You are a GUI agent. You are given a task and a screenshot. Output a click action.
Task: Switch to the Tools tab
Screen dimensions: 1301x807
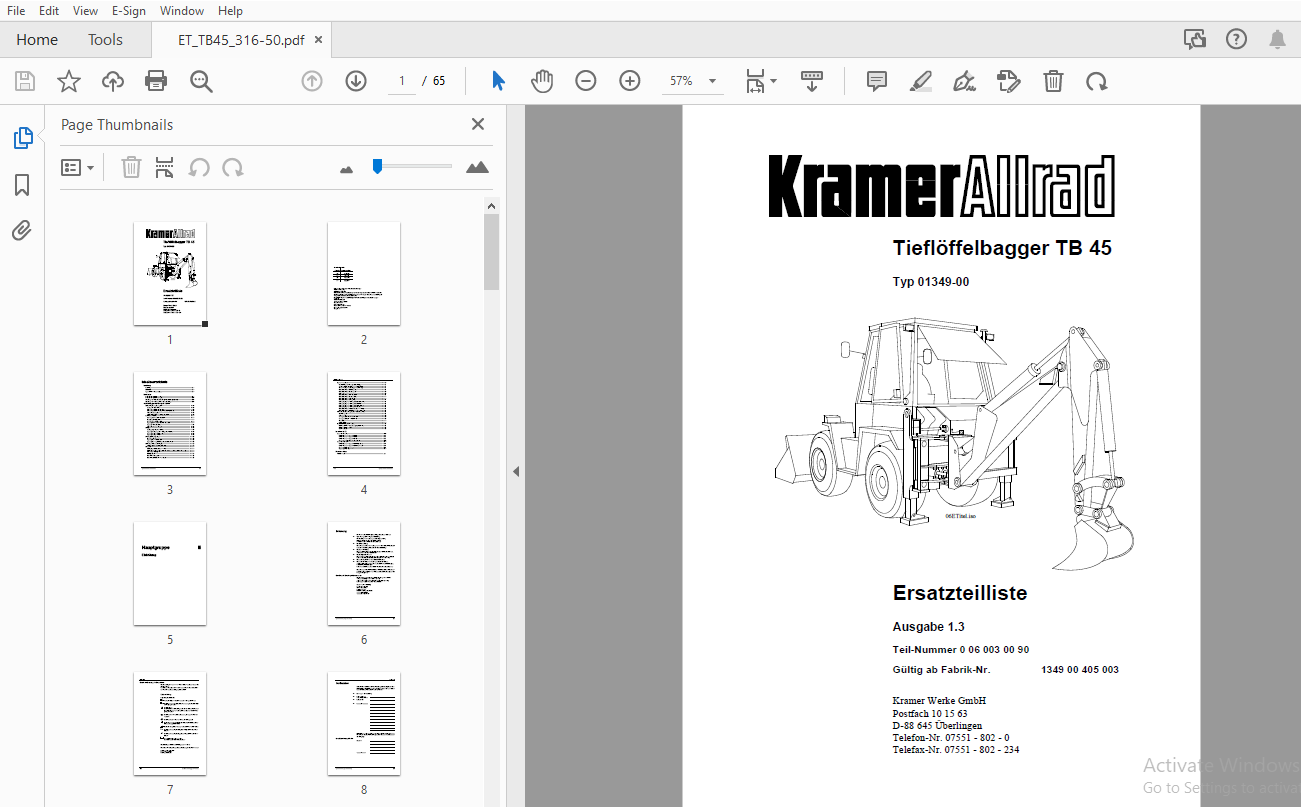pos(105,40)
